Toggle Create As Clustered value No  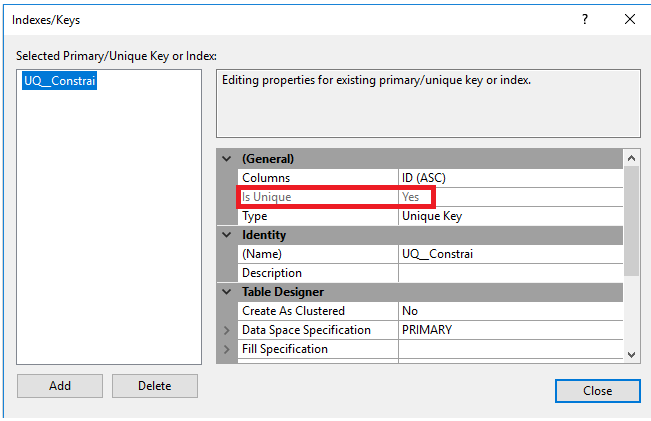(x=508, y=311)
